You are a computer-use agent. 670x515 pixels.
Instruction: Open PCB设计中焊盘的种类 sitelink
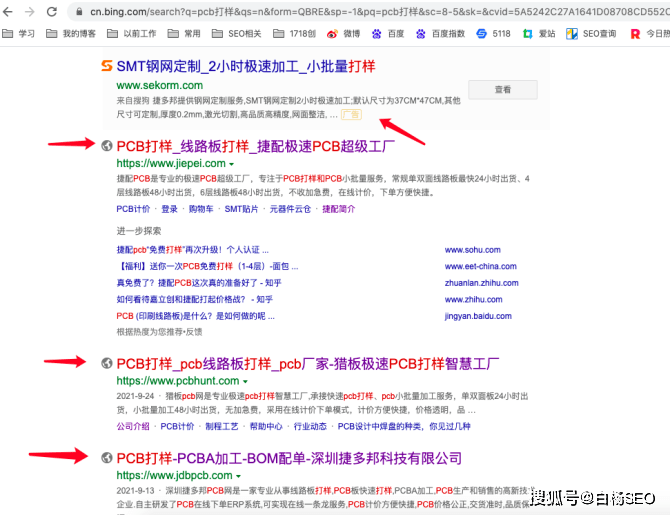pos(404,426)
